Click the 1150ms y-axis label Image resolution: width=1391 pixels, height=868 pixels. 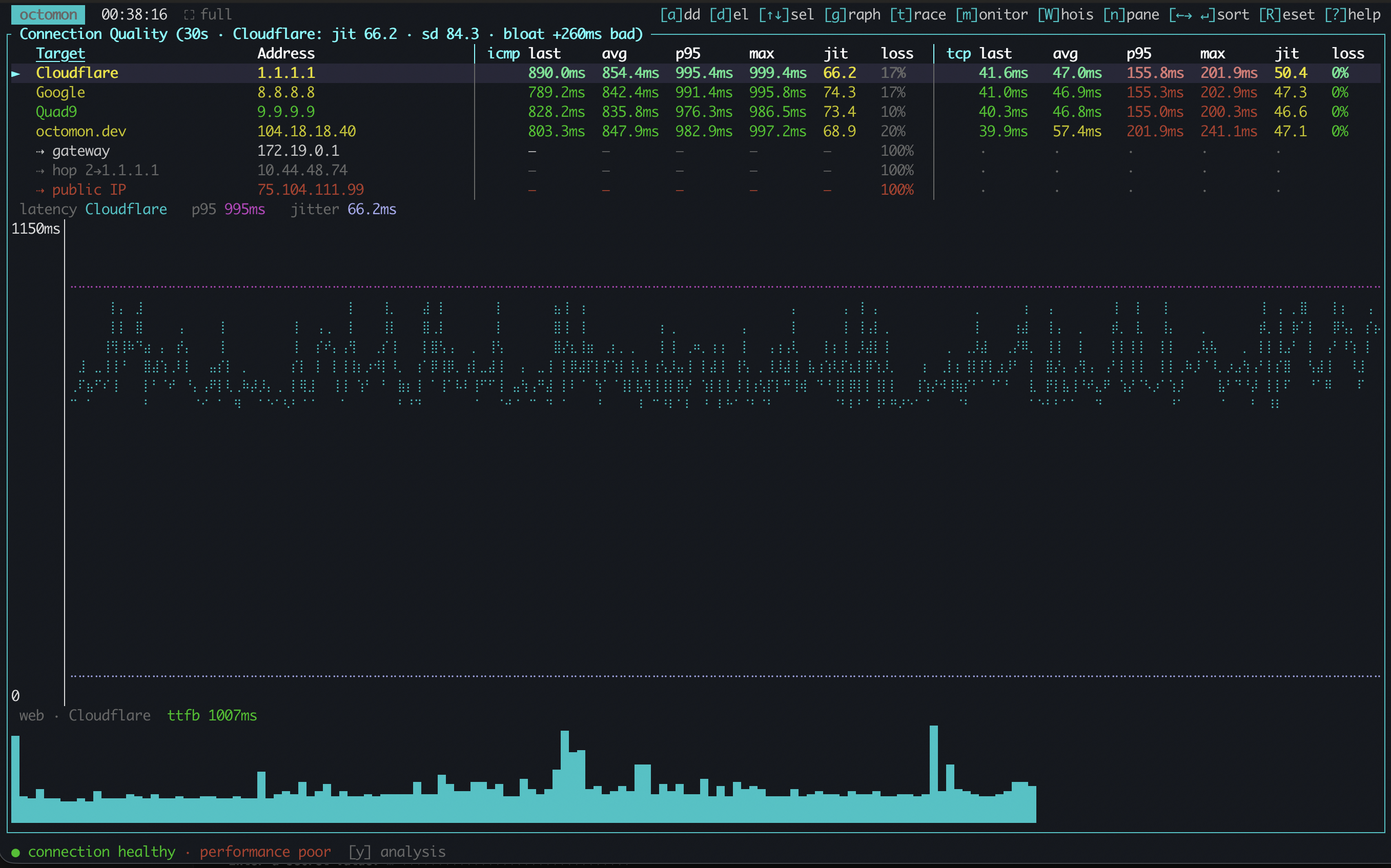click(x=35, y=229)
